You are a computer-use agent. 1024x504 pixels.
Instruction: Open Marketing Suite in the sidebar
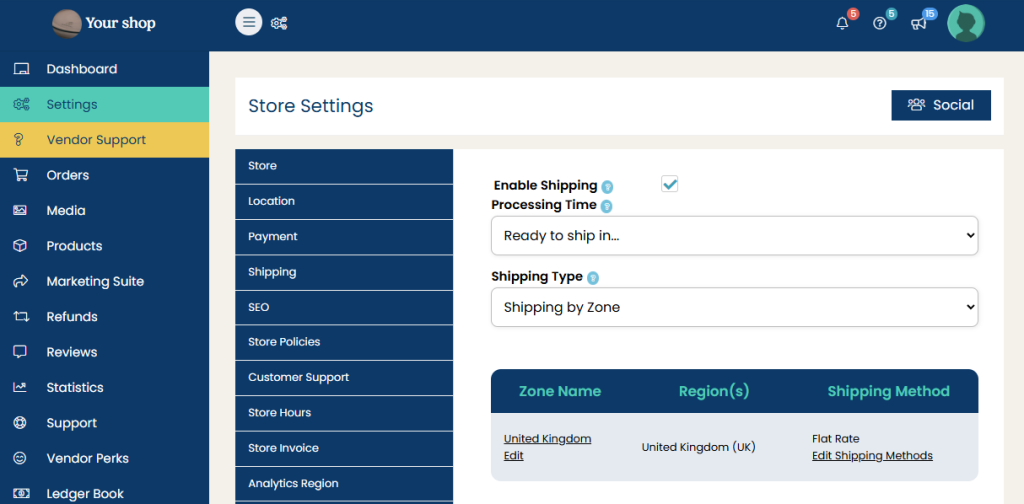[95, 281]
